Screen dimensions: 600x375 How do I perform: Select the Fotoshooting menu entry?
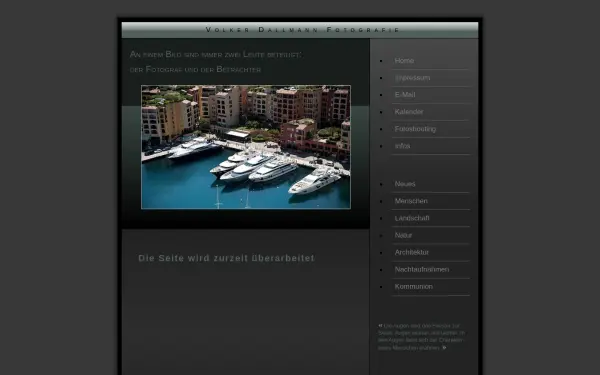(415, 129)
